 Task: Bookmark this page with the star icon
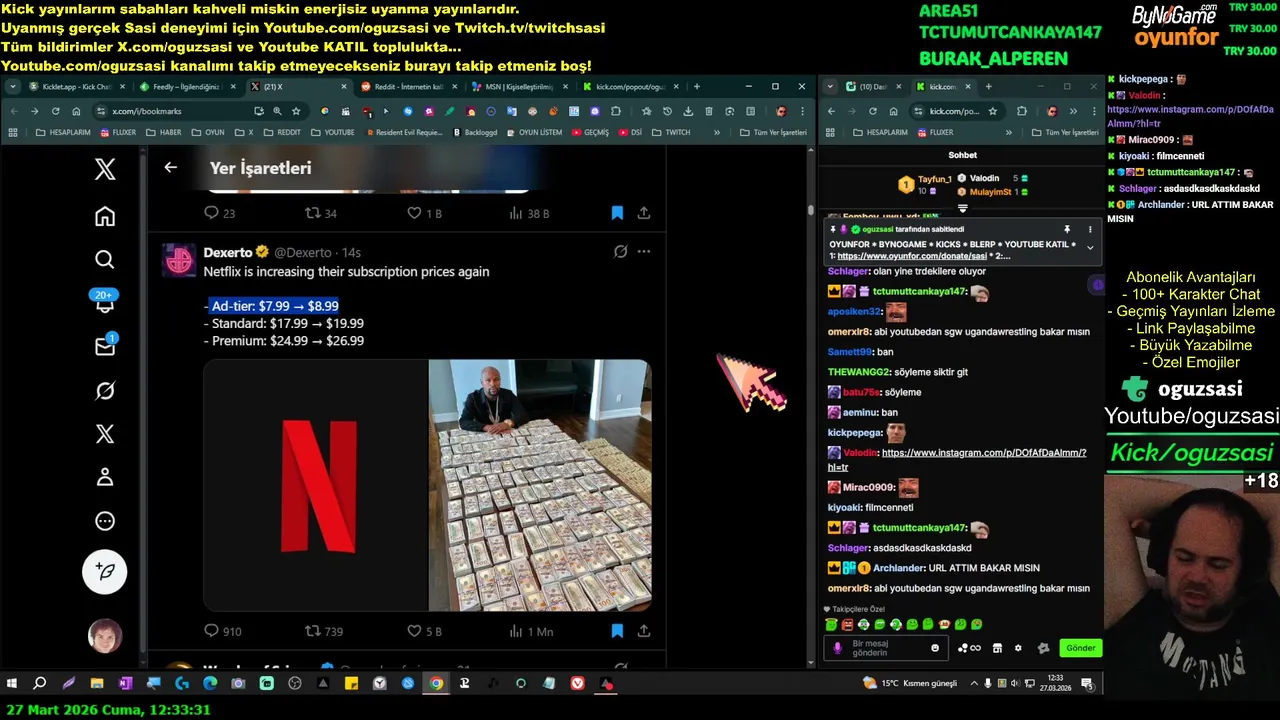pos(296,111)
